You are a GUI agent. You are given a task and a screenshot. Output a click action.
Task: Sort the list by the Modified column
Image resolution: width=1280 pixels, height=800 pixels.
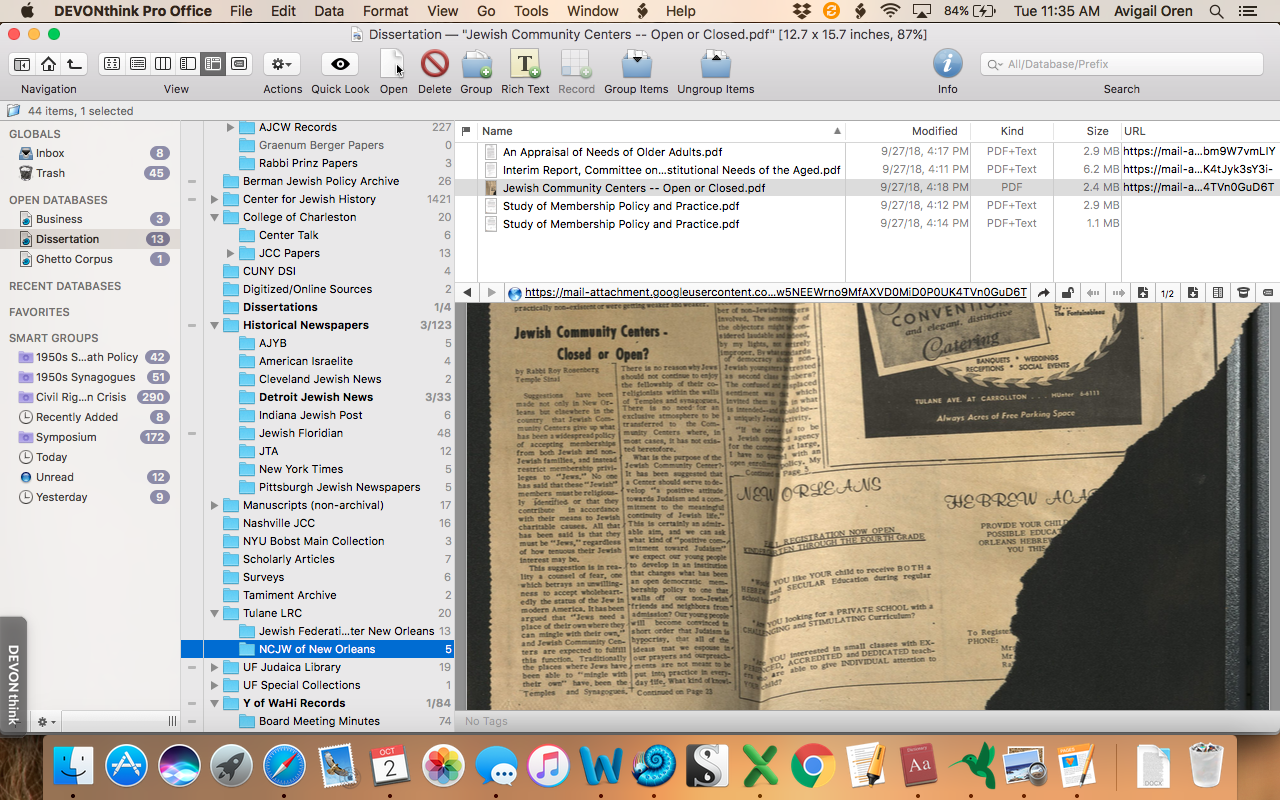(908, 131)
